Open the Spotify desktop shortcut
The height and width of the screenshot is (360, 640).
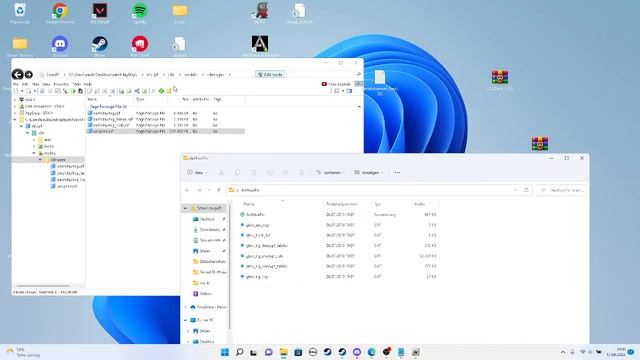(x=140, y=13)
